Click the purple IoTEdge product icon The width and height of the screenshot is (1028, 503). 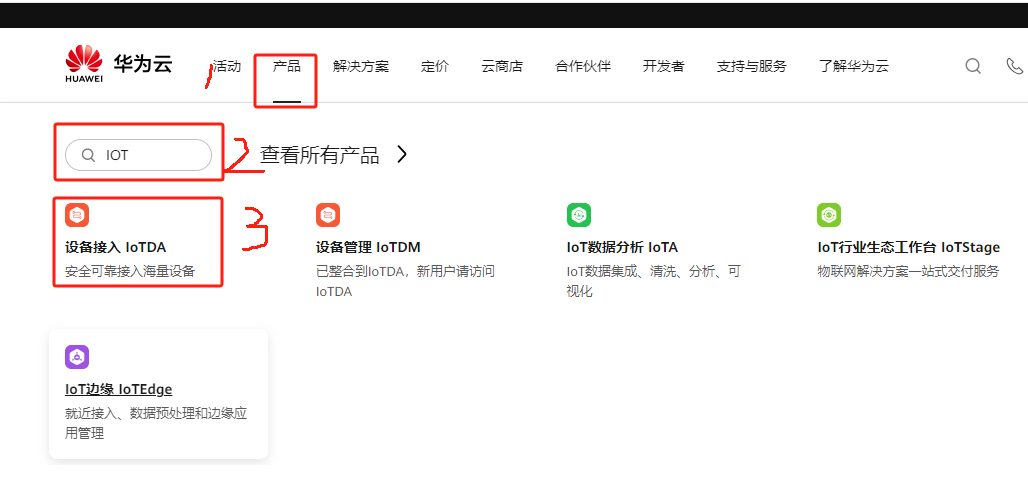(77, 357)
